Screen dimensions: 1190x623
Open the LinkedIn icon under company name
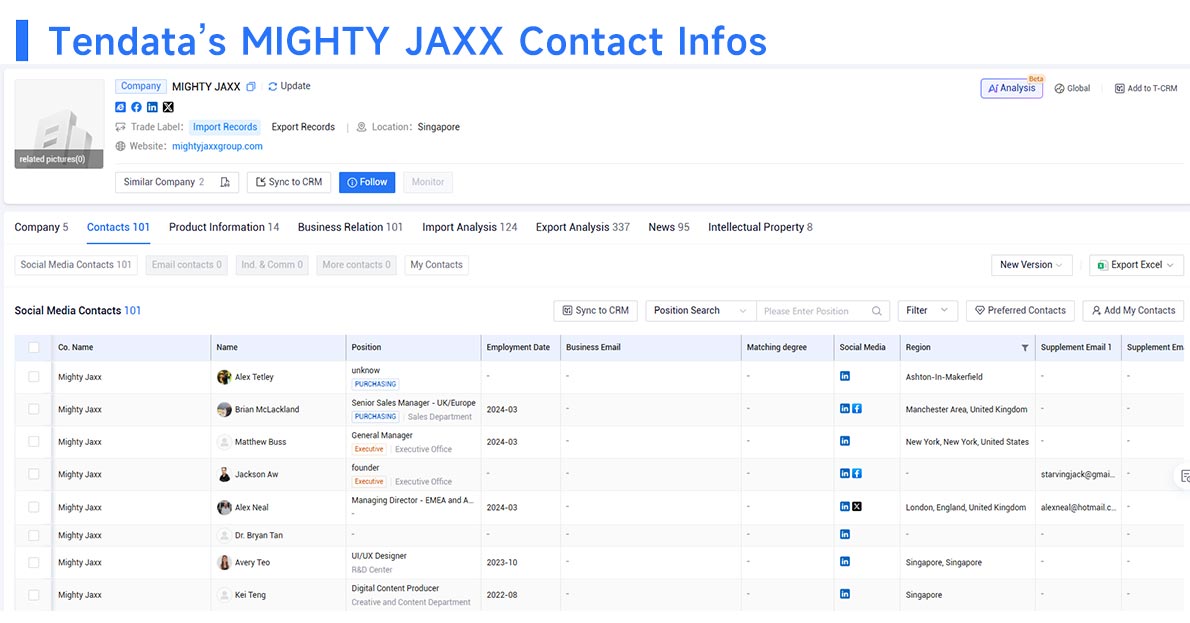153,107
